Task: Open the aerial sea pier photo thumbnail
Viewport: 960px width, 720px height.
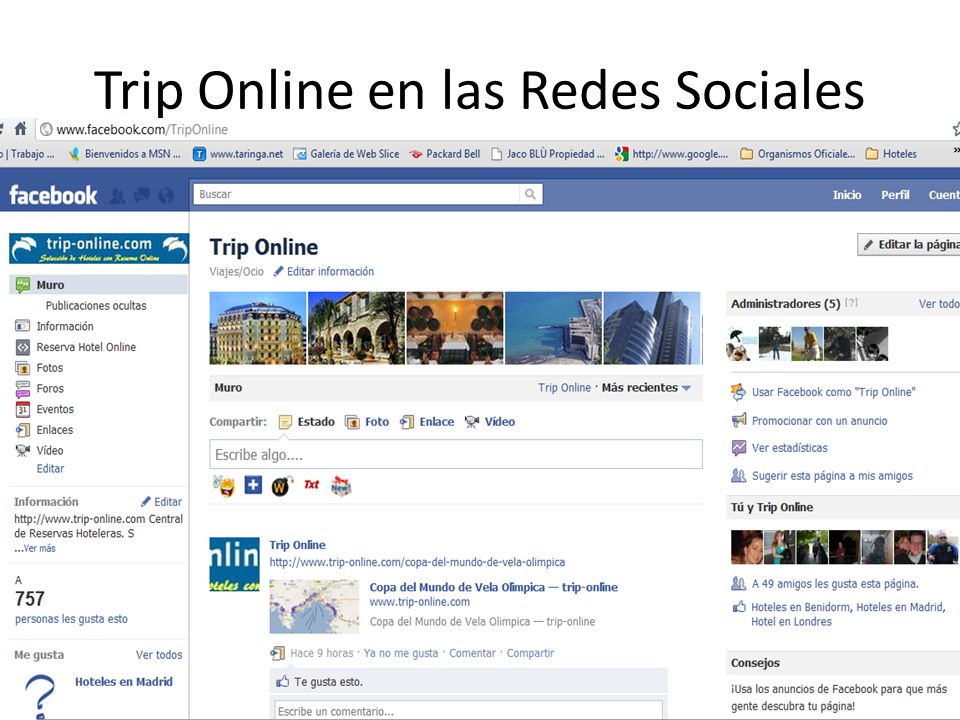Action: pos(553,328)
